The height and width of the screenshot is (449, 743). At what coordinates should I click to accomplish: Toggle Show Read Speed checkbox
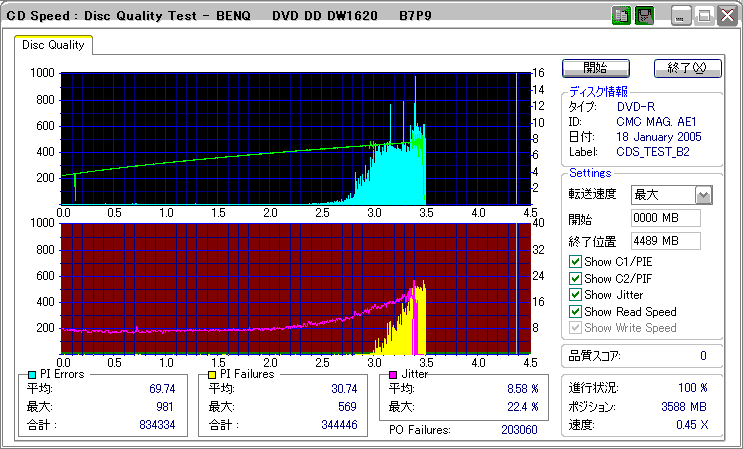click(x=575, y=312)
